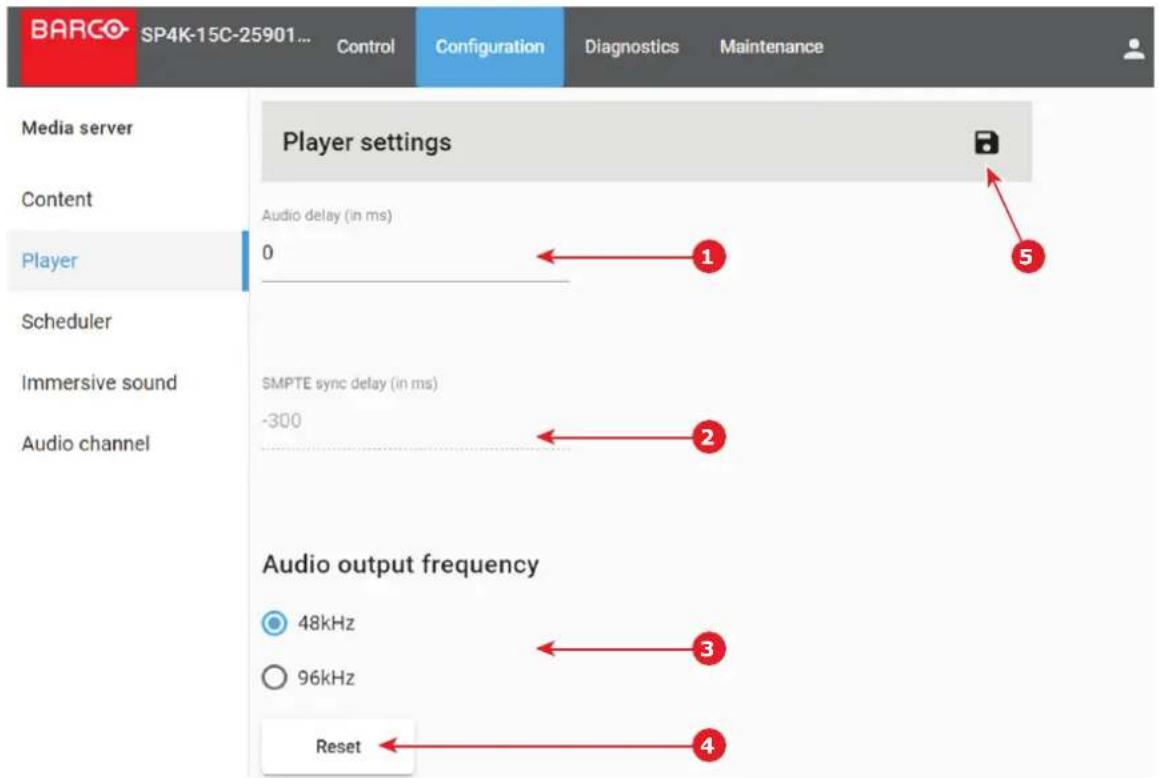Screen dimensions: 1159x778
Task: Click the save icon in Player settings
Action: [986, 142]
